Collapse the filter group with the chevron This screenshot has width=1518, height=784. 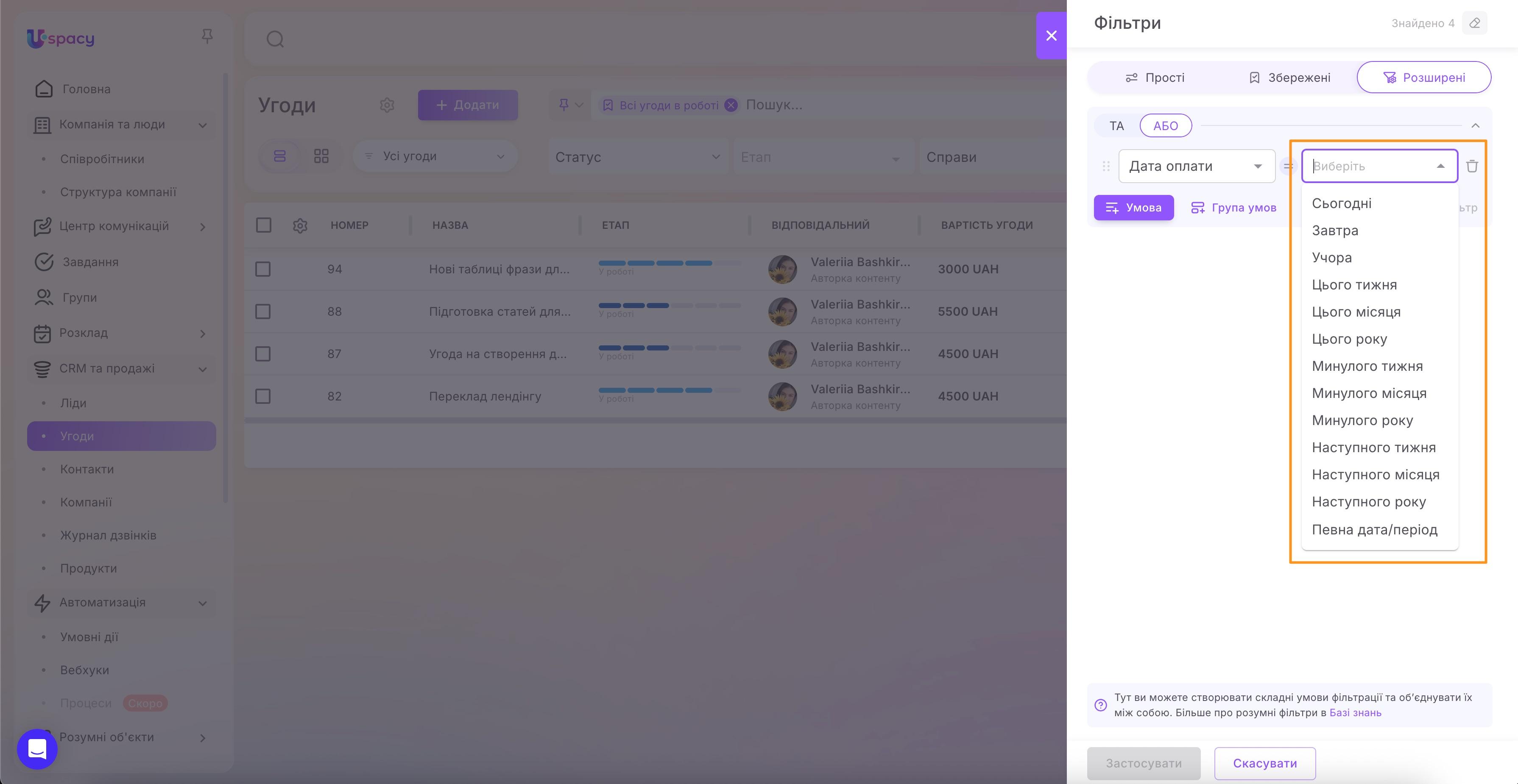[x=1476, y=125]
